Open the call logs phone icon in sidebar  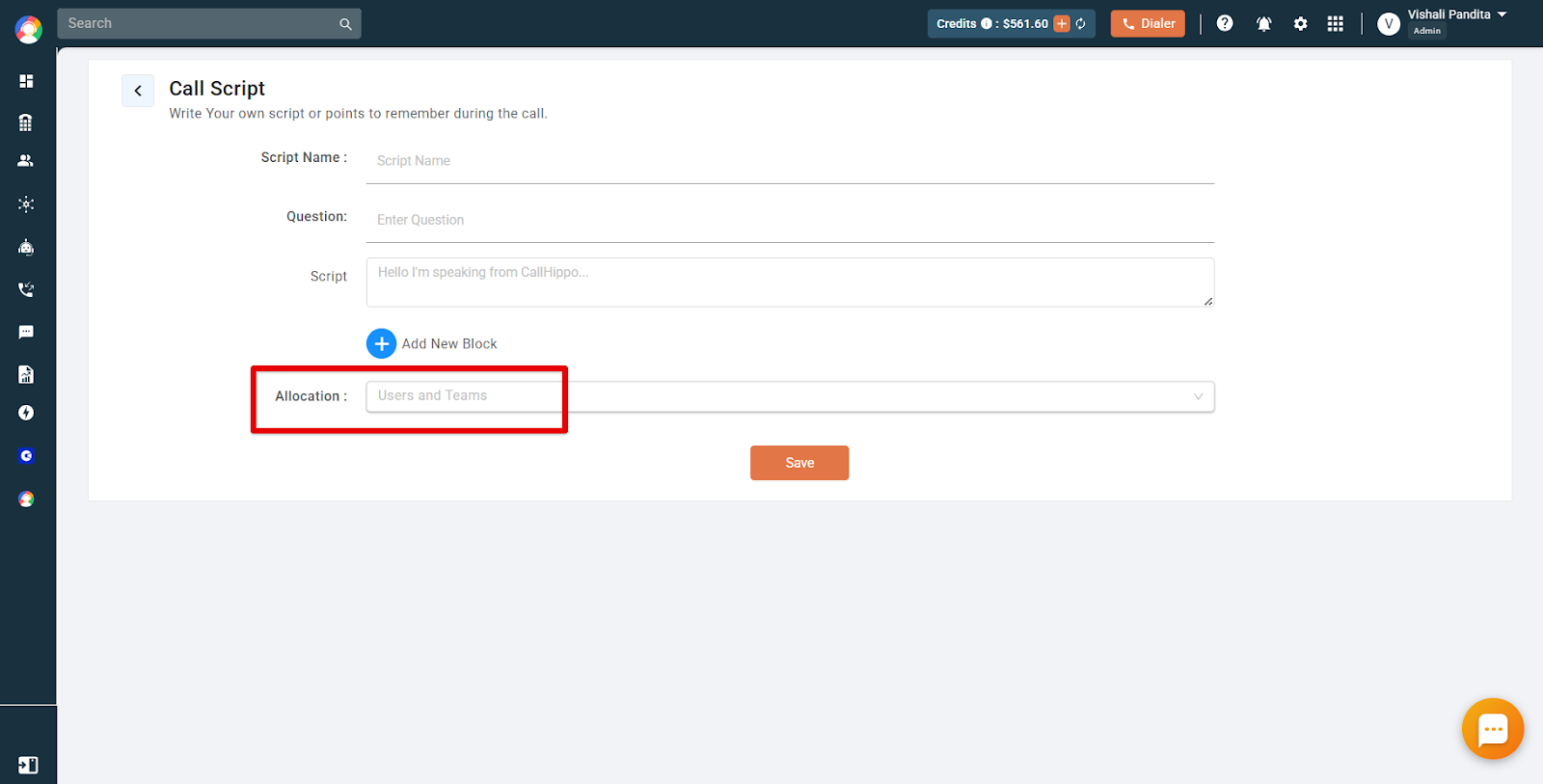coord(26,289)
